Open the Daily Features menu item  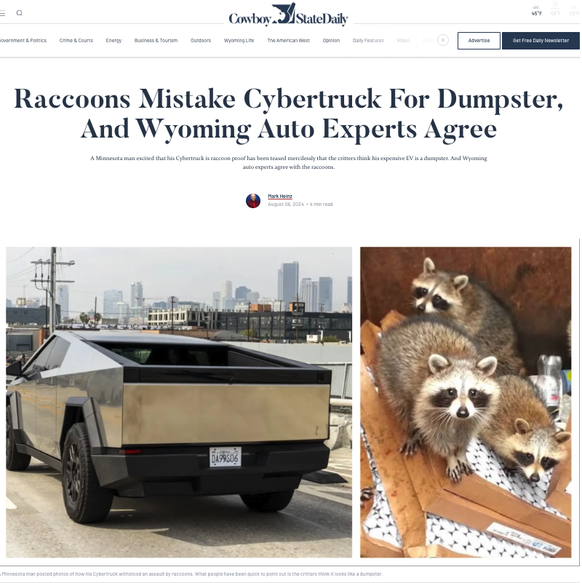click(x=368, y=41)
